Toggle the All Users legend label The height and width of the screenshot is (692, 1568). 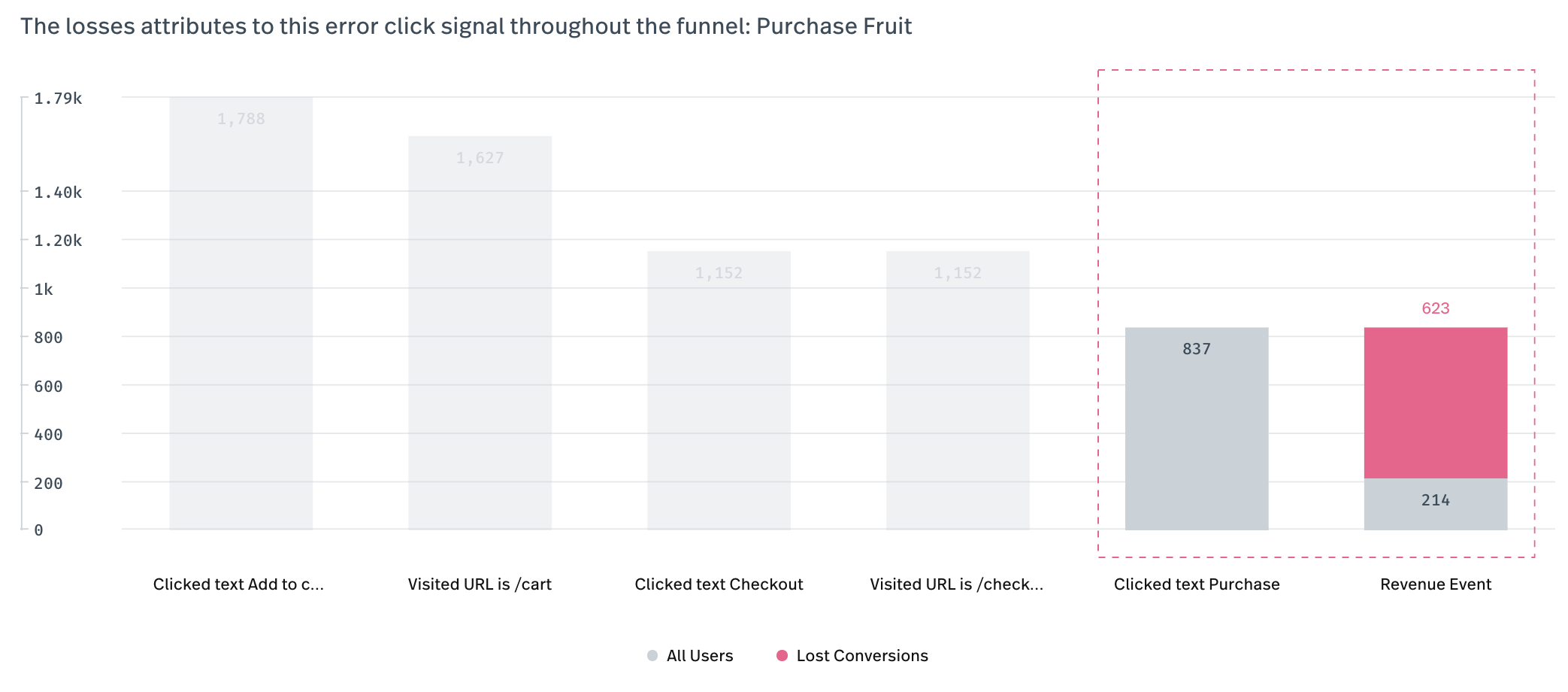point(699,656)
